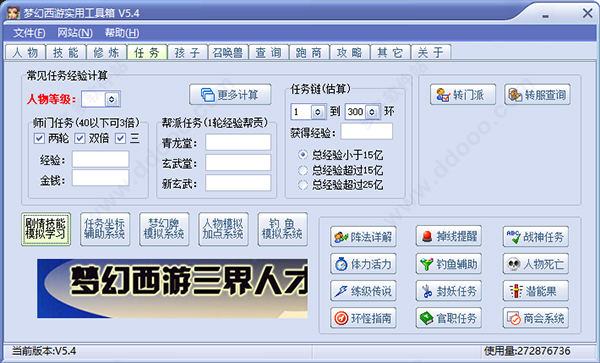
Task: Open 官职任务 button
Action: tap(448, 318)
